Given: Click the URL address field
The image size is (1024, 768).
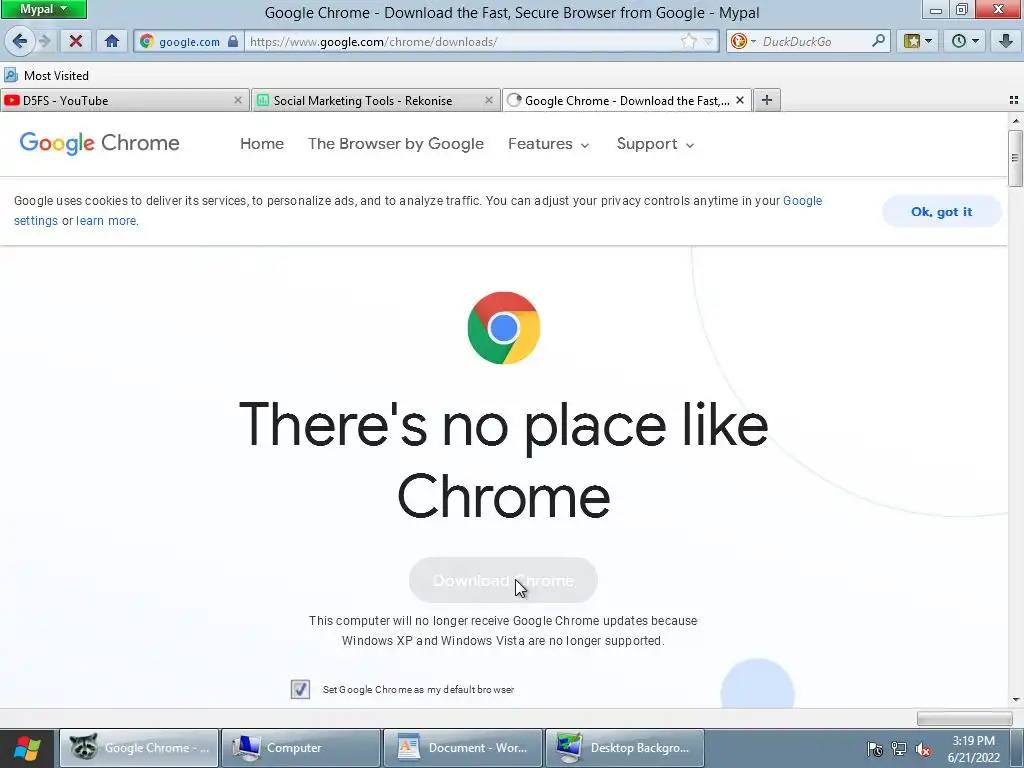Looking at the screenshot, I should coord(460,42).
